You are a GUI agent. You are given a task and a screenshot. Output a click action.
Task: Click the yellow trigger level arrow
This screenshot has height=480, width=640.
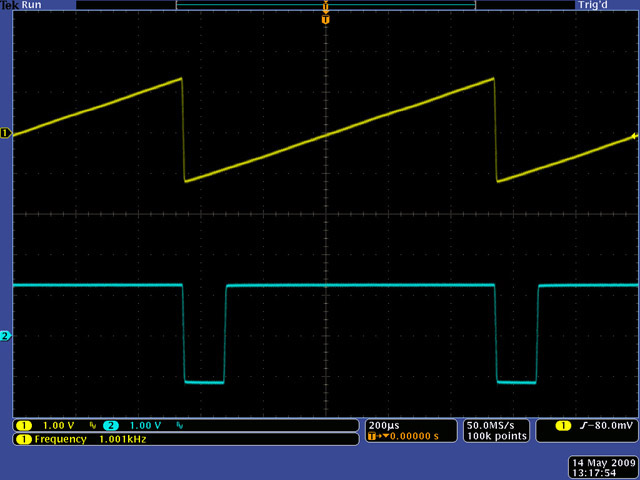click(x=634, y=137)
